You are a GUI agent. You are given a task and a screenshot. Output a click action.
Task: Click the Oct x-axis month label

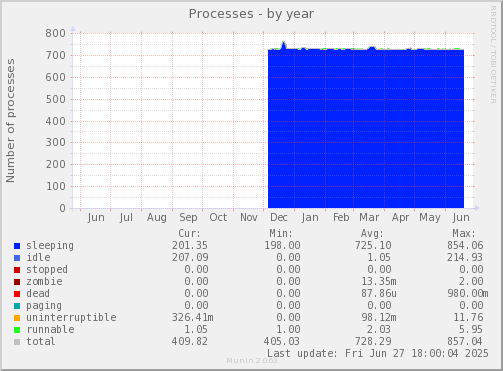click(x=218, y=217)
